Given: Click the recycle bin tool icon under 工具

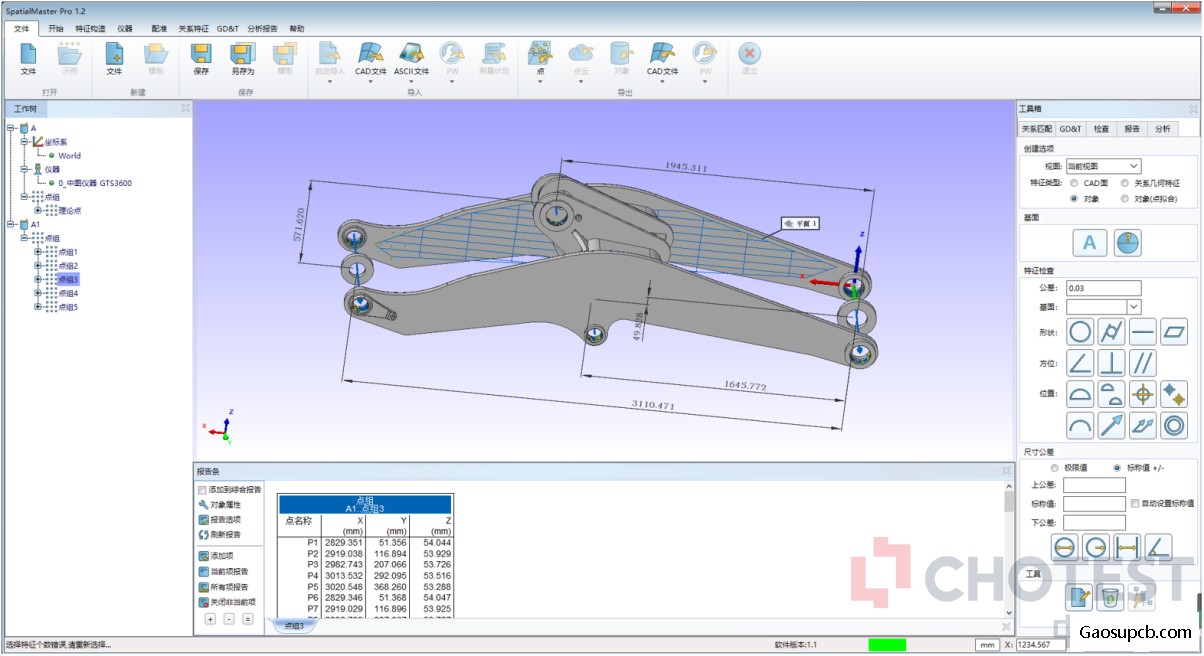Looking at the screenshot, I should point(1109,598).
